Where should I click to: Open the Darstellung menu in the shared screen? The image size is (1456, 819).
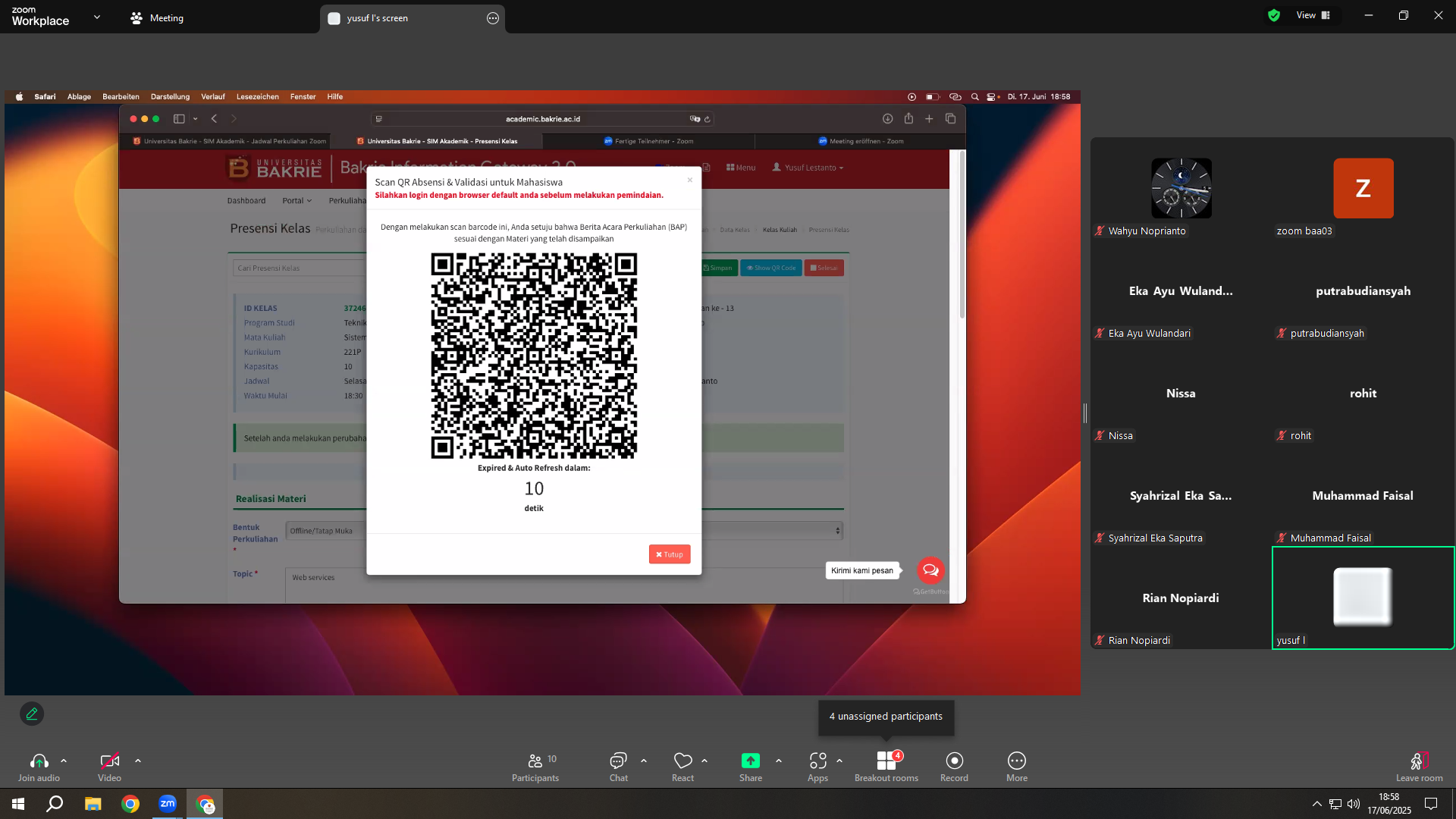(x=170, y=97)
